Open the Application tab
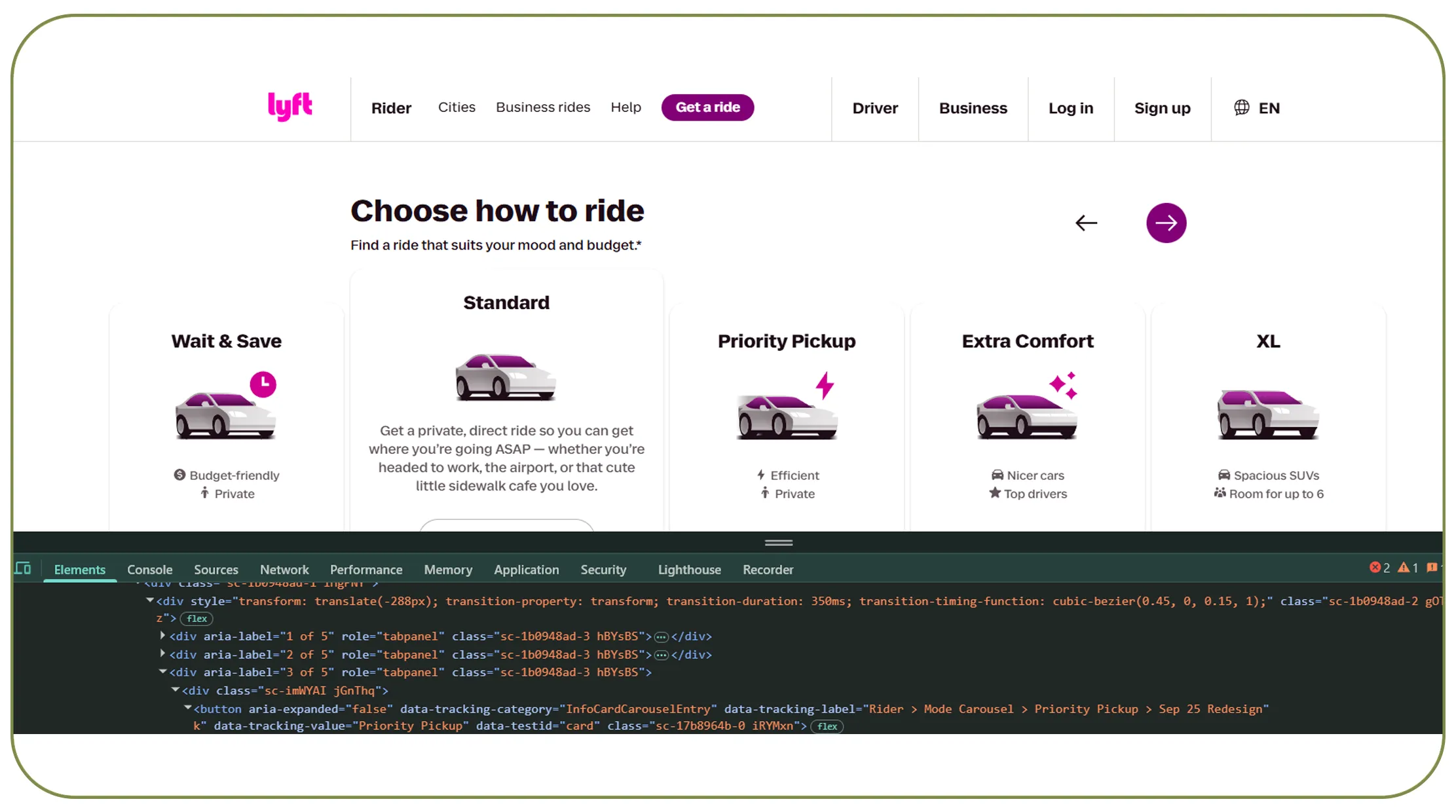This screenshot has width=1456, height=812. tap(527, 570)
